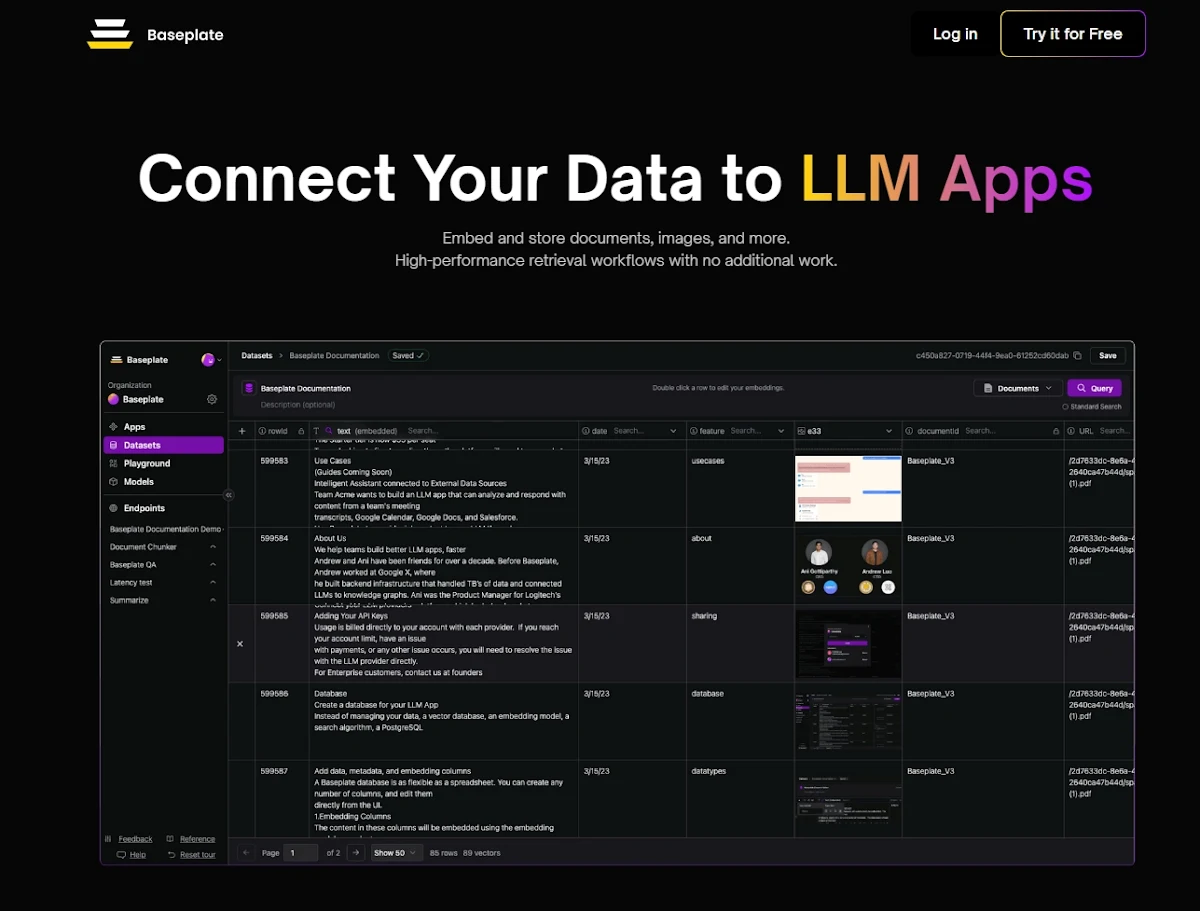1200x911 pixels.
Task: Click the info icon beside URL header
Action: click(1072, 431)
